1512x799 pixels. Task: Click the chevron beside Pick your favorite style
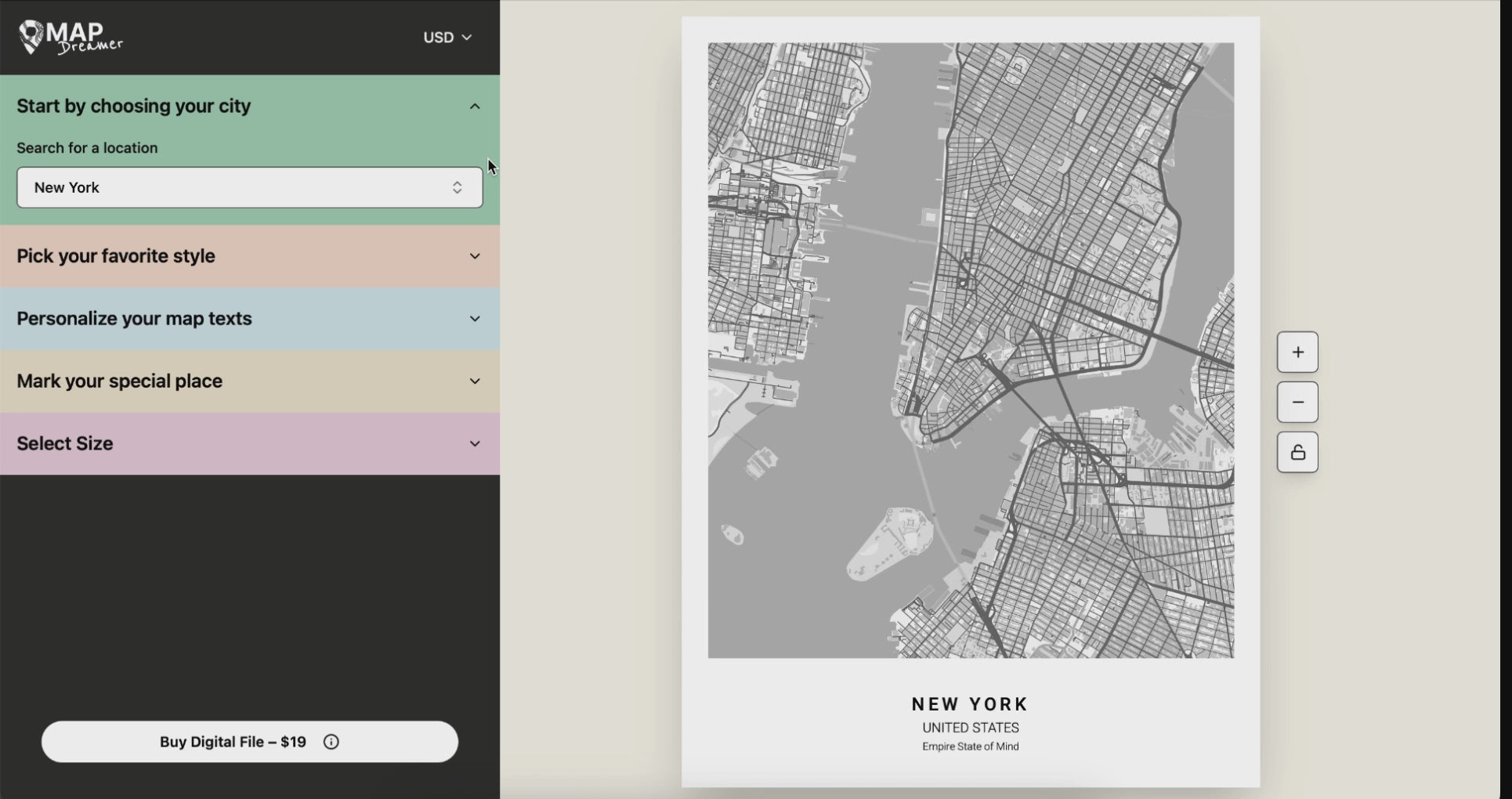pos(475,256)
